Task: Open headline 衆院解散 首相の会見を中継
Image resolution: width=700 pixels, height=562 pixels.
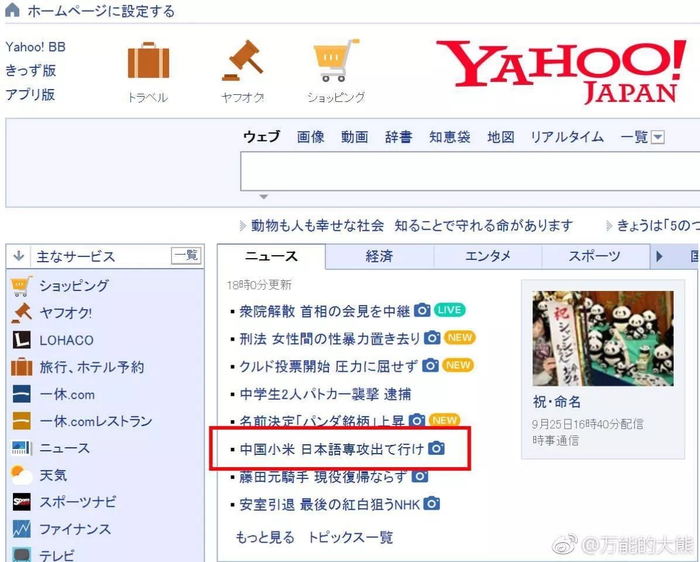Action: [325, 311]
